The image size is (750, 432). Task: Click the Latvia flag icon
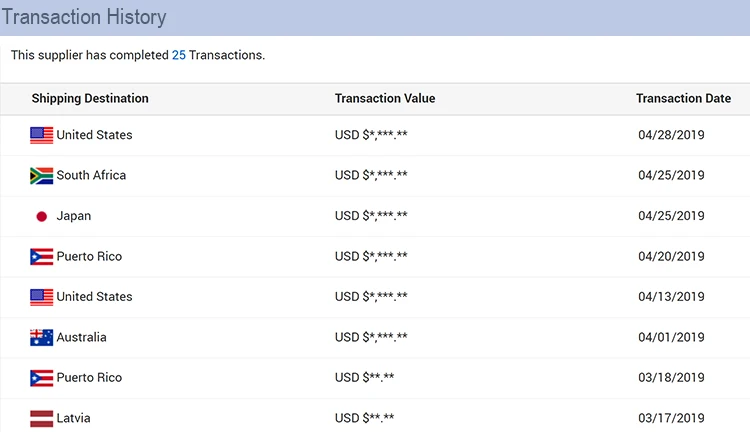[41, 418]
